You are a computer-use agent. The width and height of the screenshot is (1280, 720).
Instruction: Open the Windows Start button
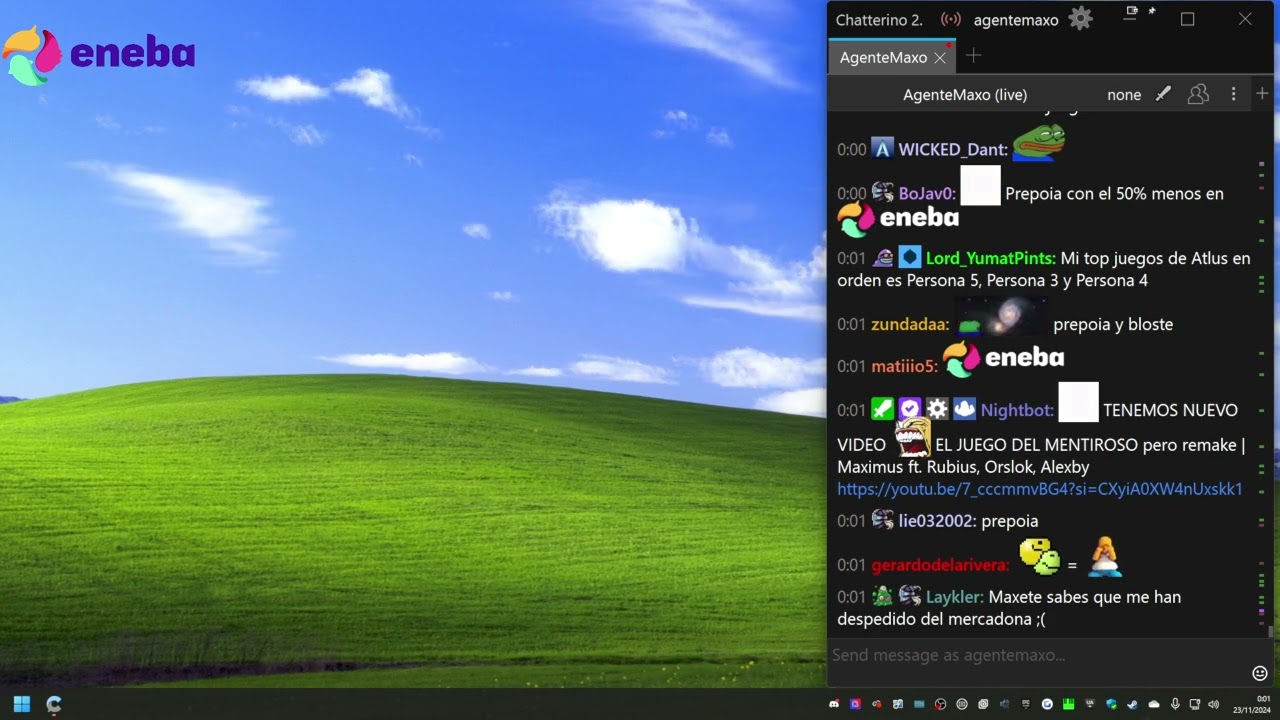coord(22,704)
